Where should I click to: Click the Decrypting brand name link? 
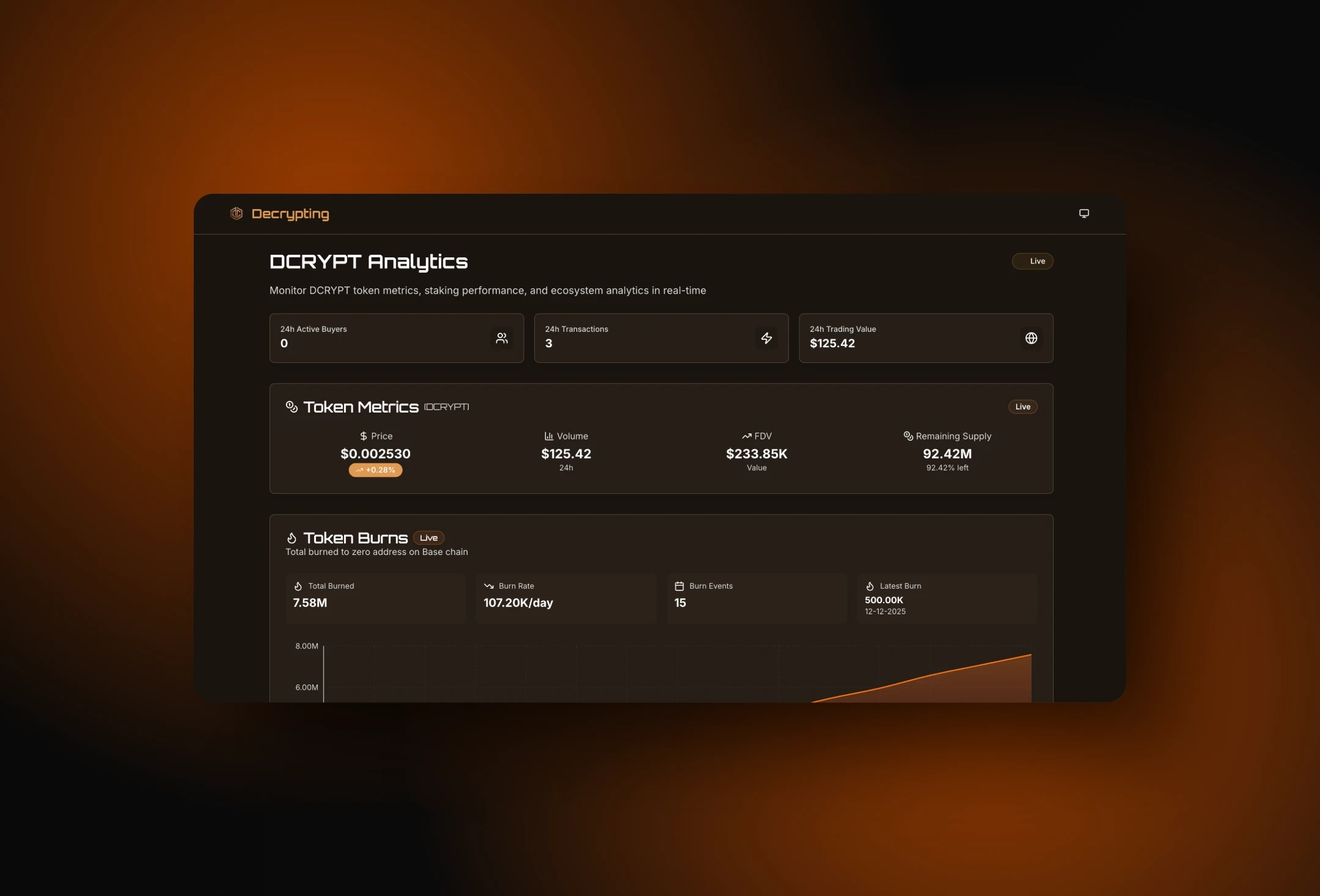coord(290,214)
